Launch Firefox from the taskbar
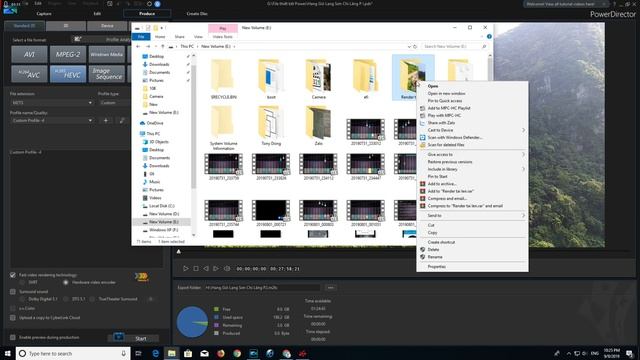Viewport: 640px width, 360px height. click(221, 353)
